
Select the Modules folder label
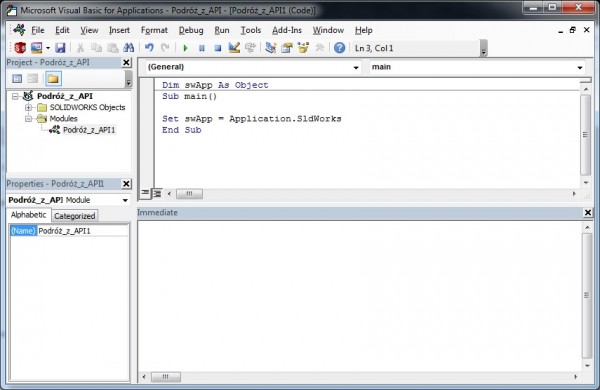pyautogui.click(x=64, y=119)
